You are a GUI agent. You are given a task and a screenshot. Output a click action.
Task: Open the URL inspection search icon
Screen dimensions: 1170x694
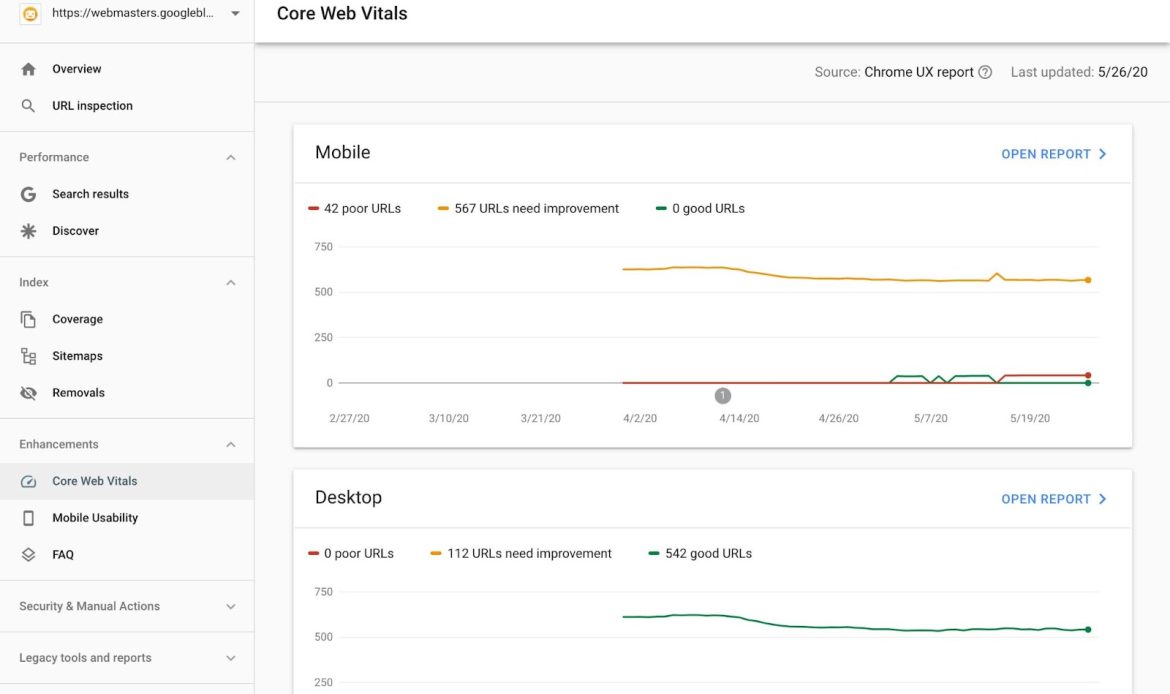[x=28, y=105]
